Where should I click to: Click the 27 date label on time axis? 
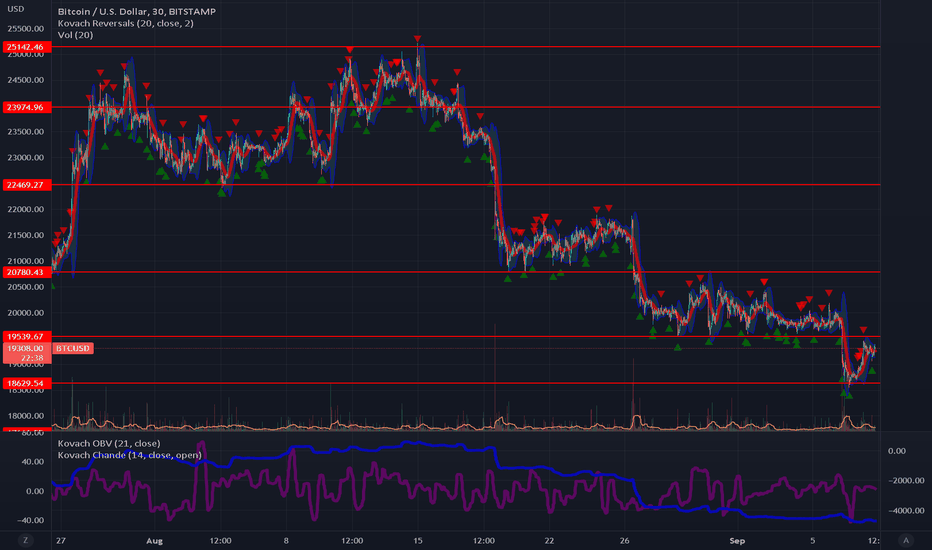click(x=61, y=541)
